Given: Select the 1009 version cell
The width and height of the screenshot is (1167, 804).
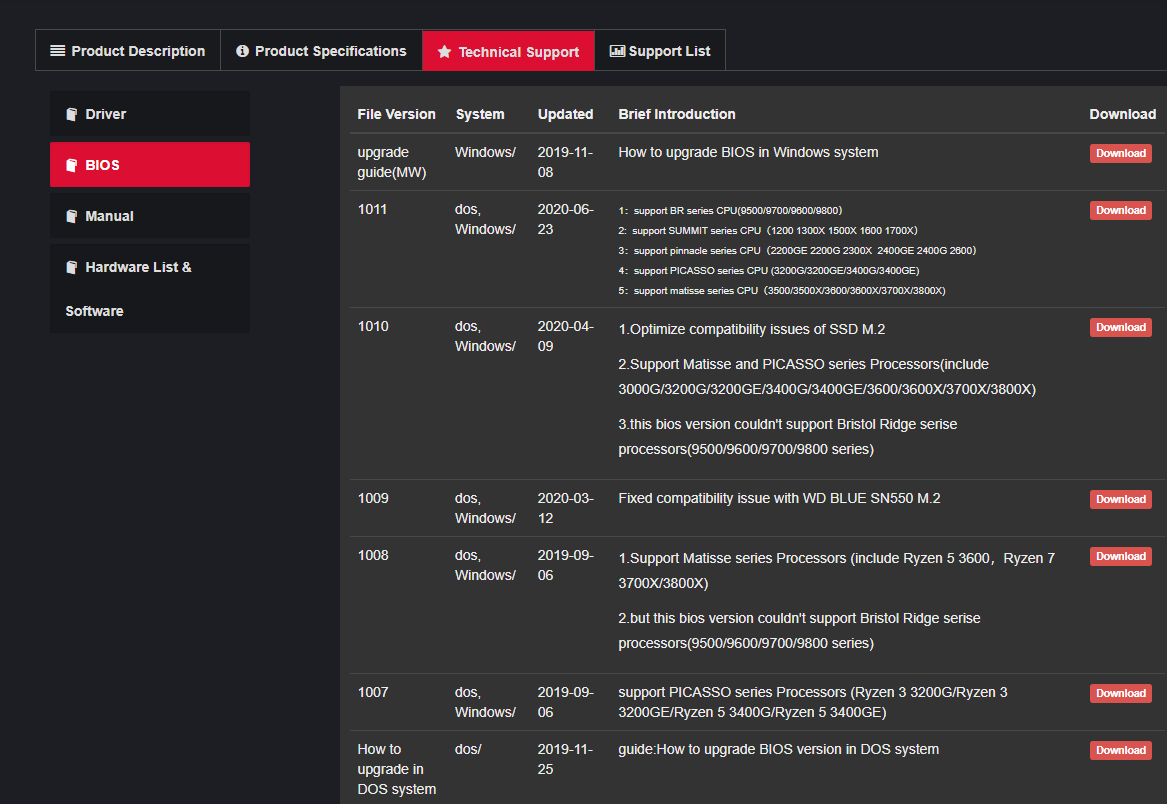Looking at the screenshot, I should (373, 498).
